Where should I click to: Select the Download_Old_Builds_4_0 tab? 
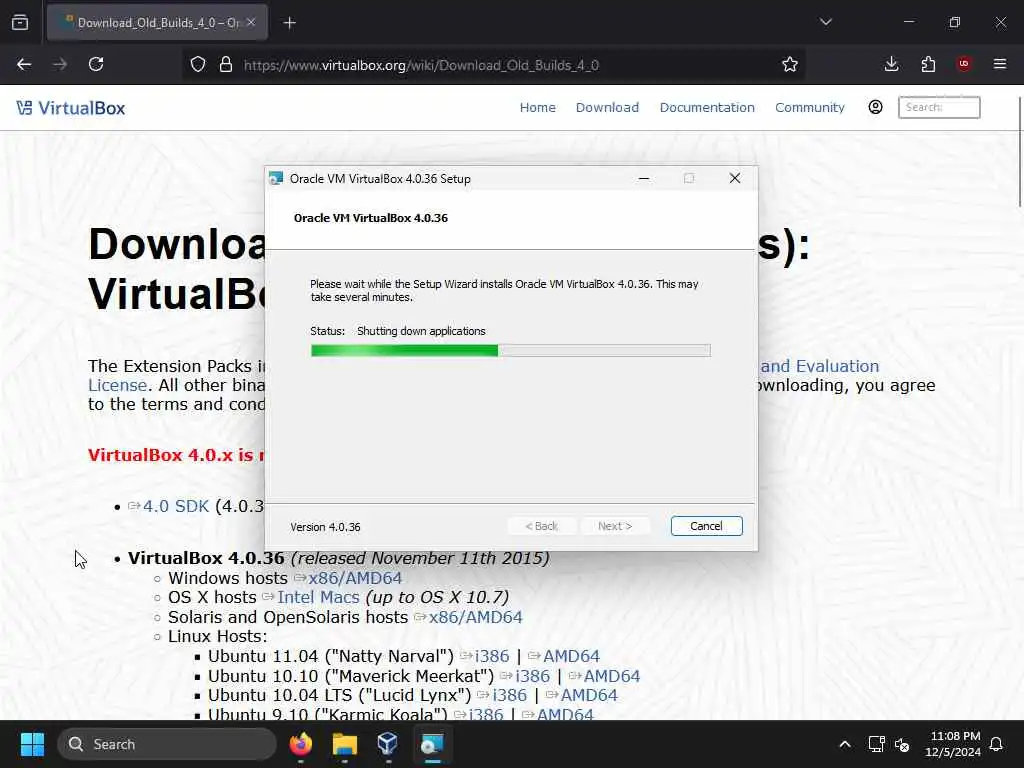[157, 22]
